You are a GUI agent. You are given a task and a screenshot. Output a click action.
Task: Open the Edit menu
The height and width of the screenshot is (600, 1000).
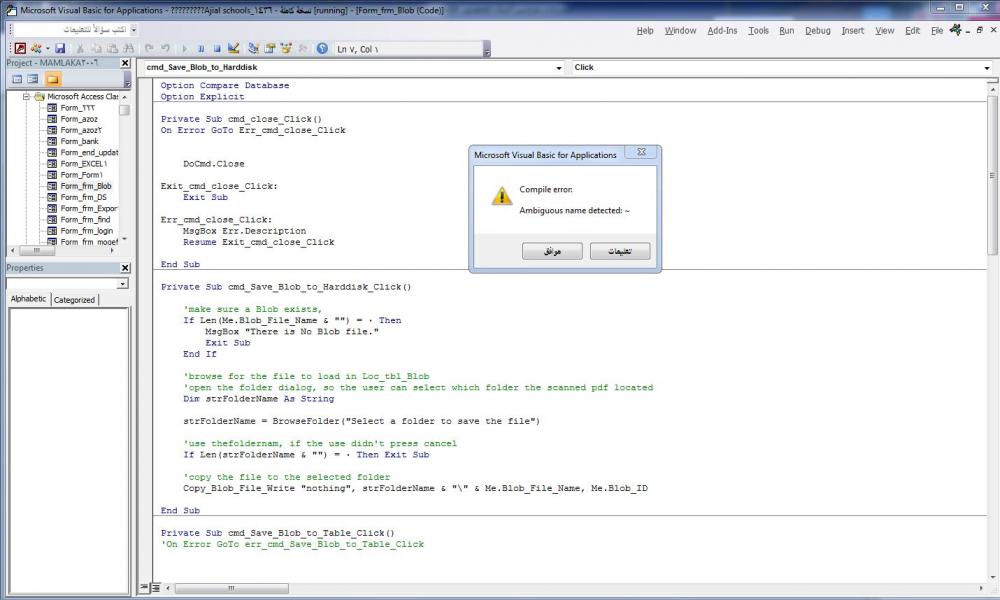913,31
